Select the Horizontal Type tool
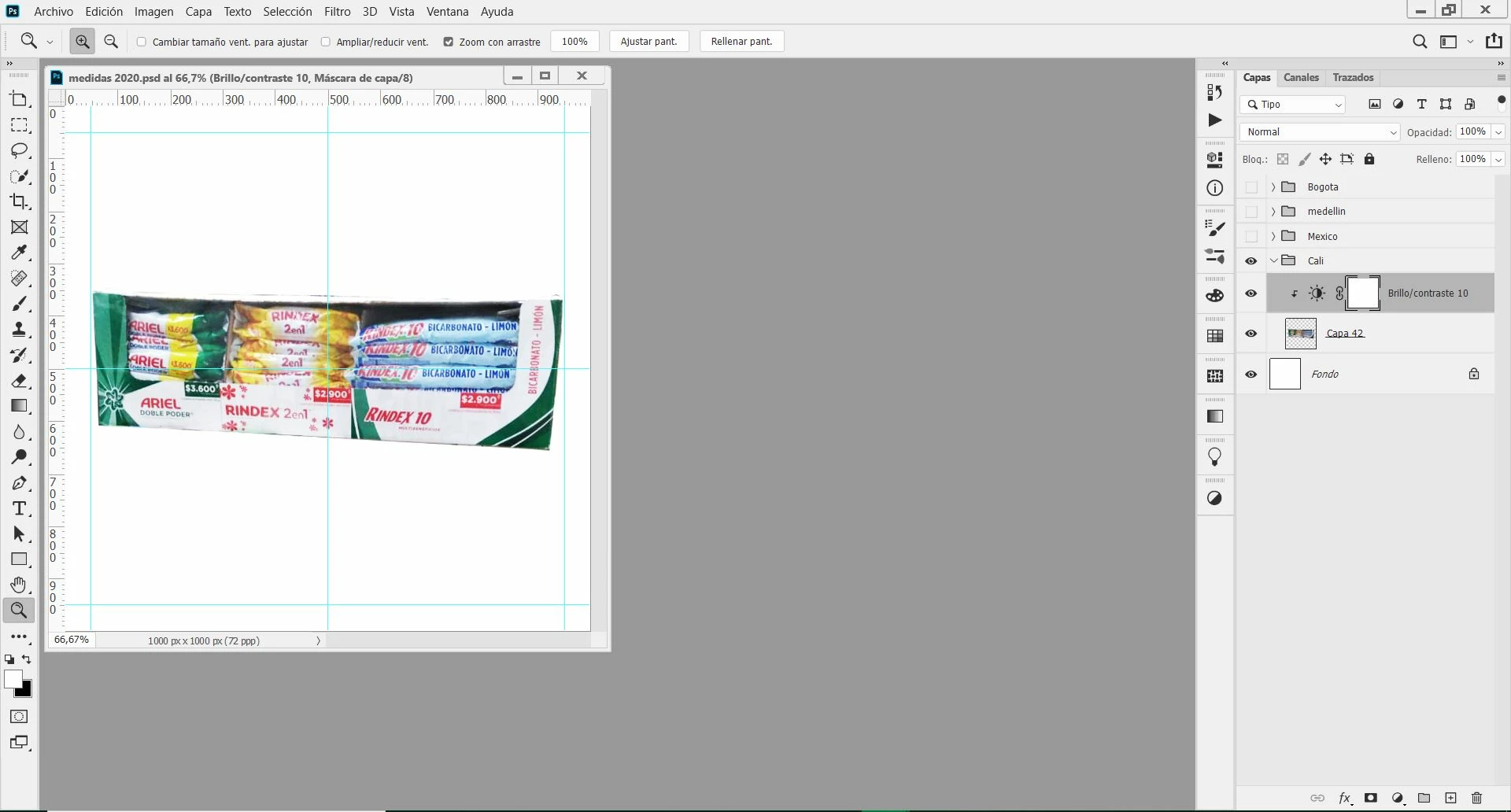This screenshot has height=812, width=1511. point(19,508)
